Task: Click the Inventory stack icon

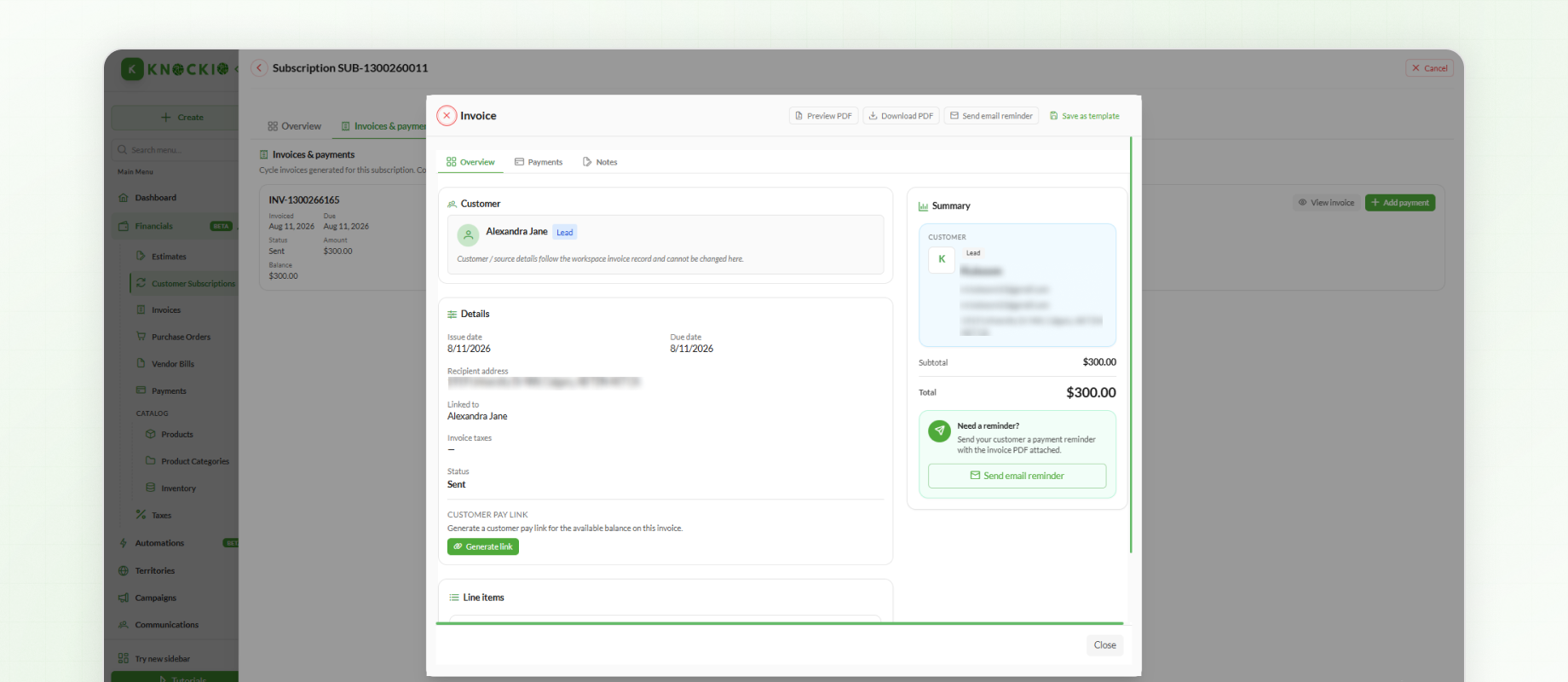Action: [x=151, y=488]
